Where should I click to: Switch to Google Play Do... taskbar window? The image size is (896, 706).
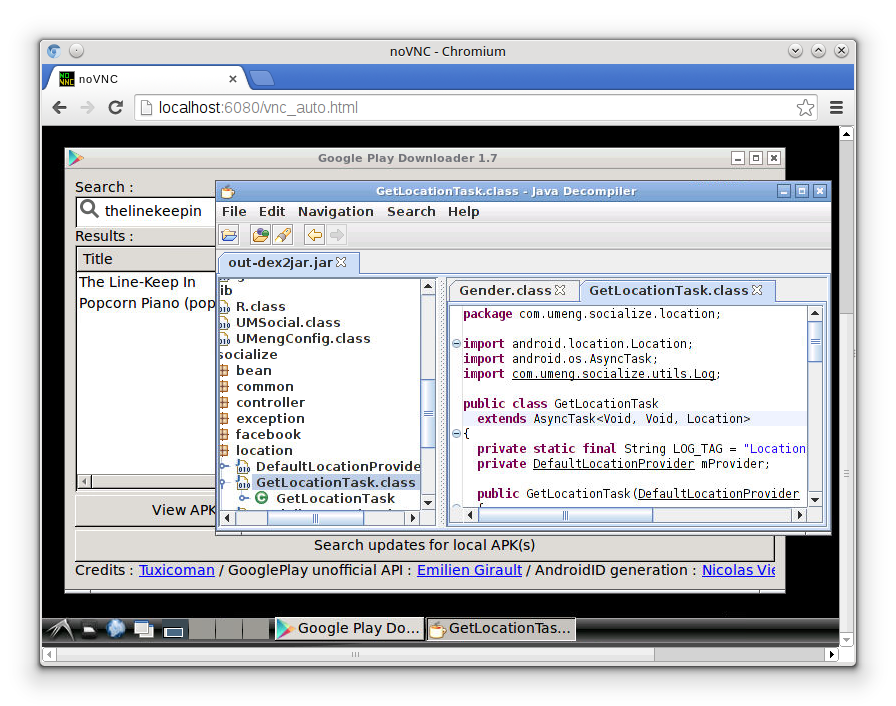click(x=350, y=629)
